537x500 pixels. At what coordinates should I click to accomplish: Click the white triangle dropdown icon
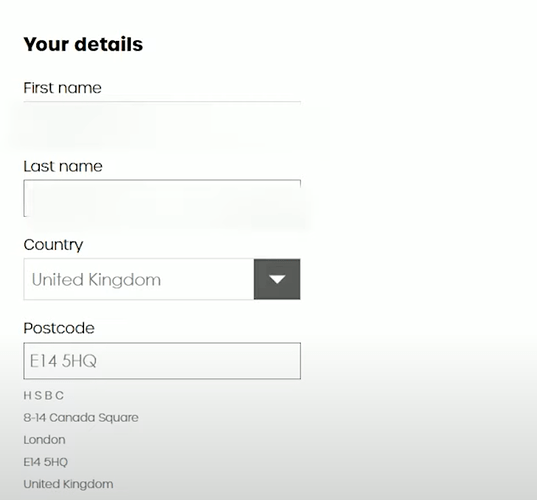coord(277,279)
